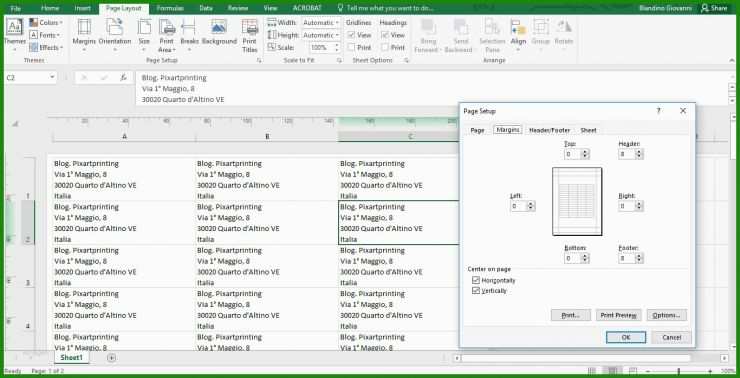Adjust the Header margin spinner
740x378 pixels.
(639, 154)
